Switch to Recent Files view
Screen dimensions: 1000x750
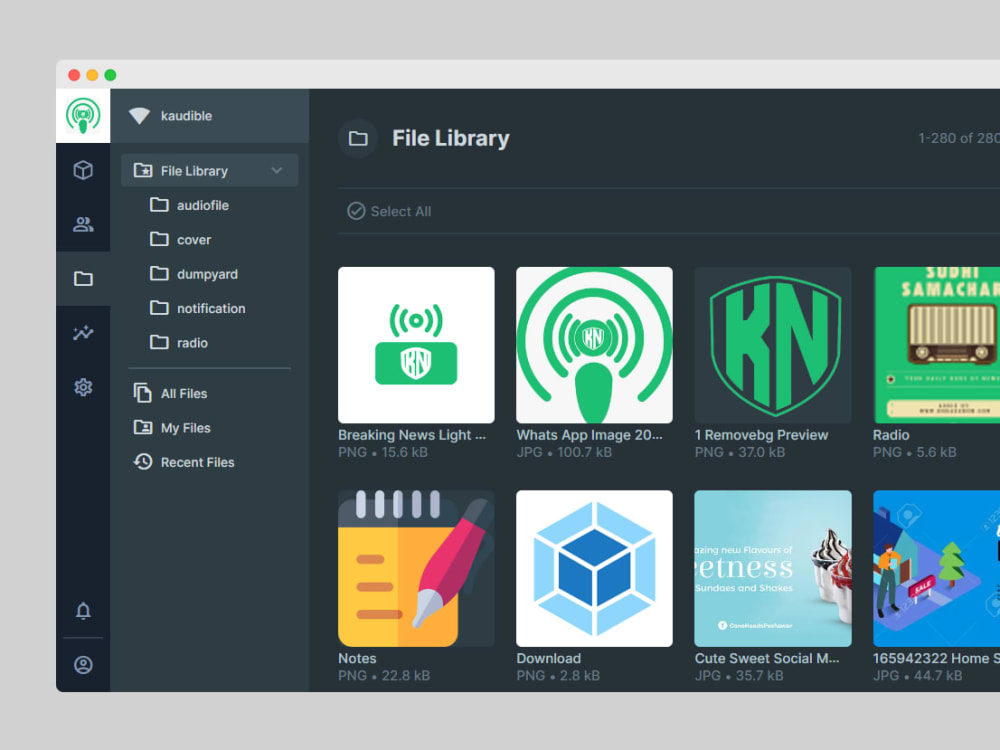click(x=199, y=462)
